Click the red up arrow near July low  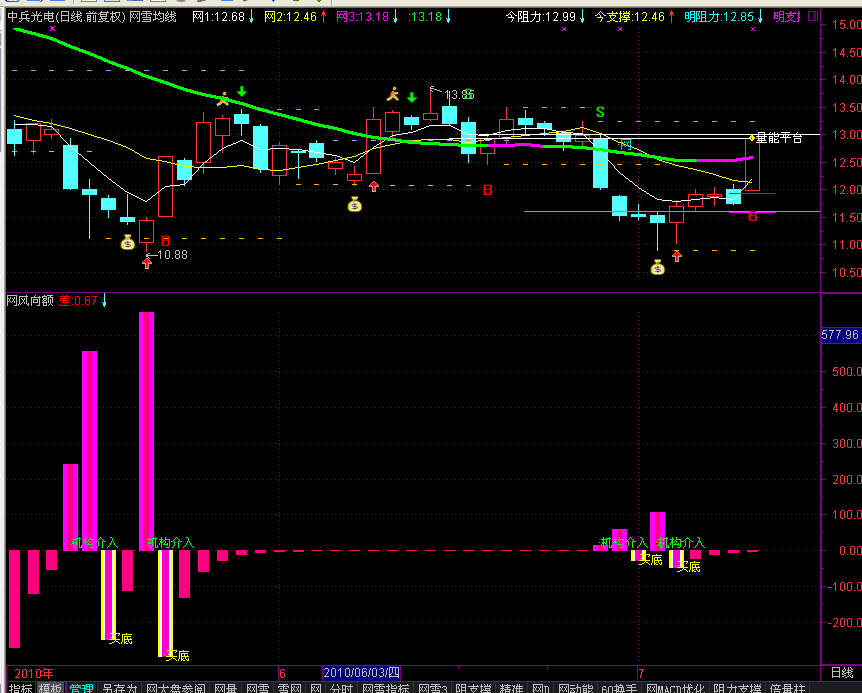point(677,256)
